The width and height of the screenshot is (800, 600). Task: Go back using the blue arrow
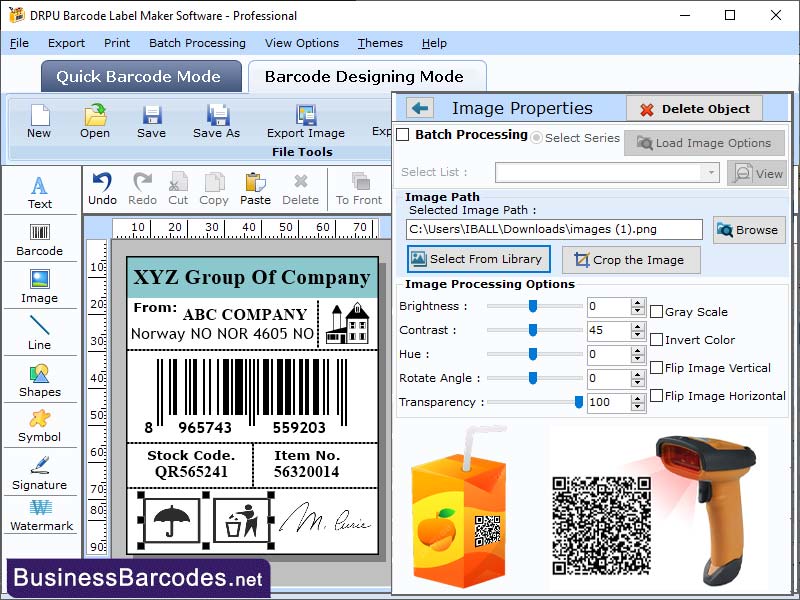click(x=420, y=108)
